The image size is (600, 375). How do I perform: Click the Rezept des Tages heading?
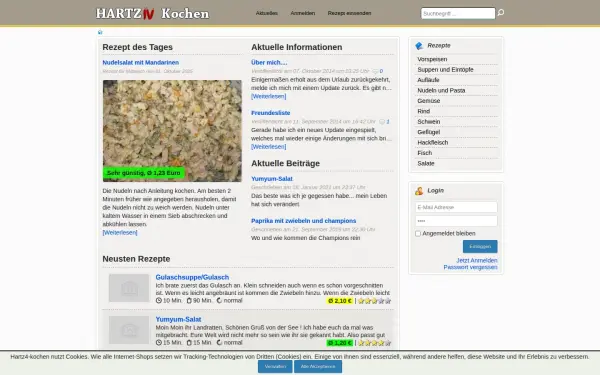coord(137,47)
